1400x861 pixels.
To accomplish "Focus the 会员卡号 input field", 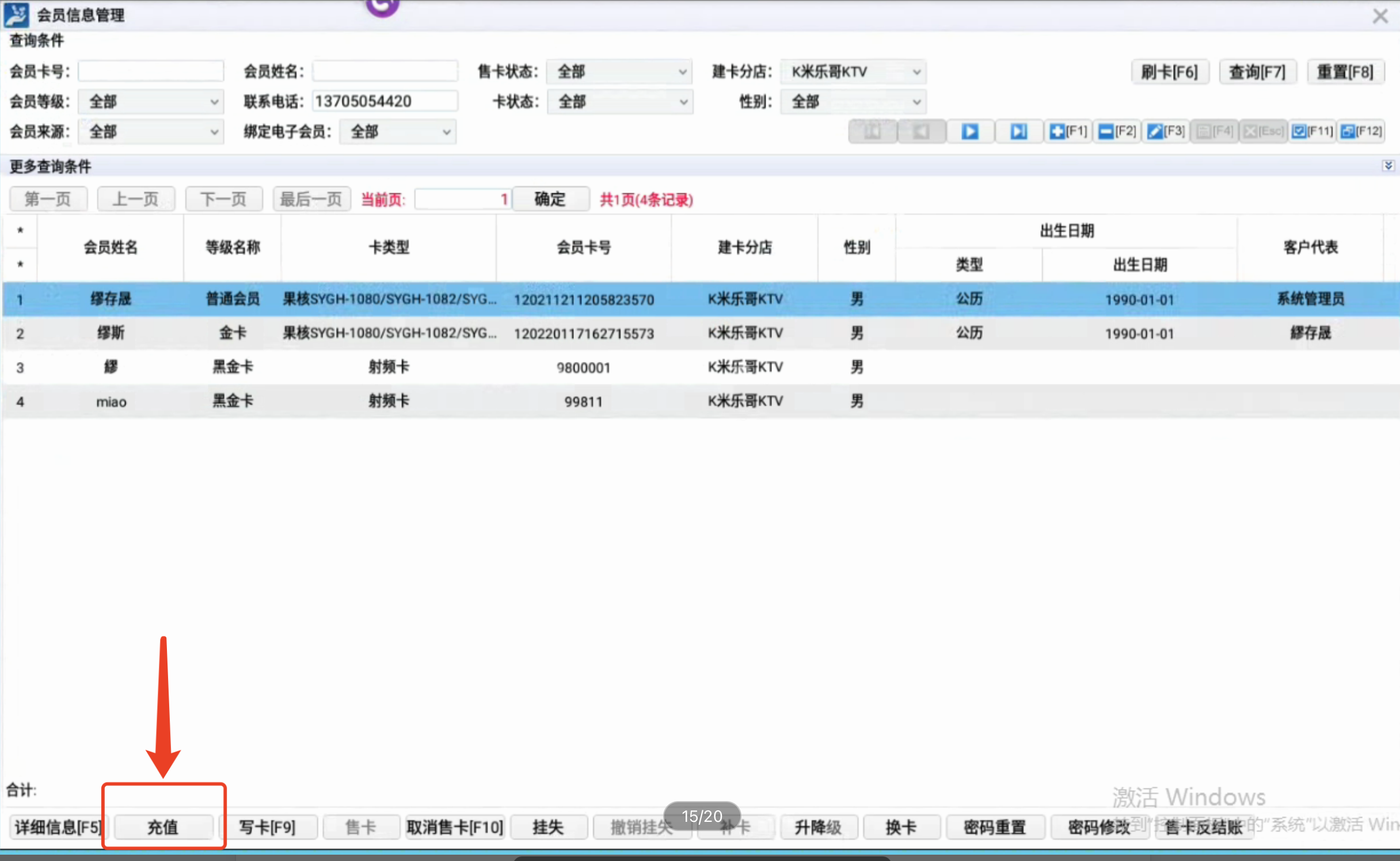I will (151, 71).
